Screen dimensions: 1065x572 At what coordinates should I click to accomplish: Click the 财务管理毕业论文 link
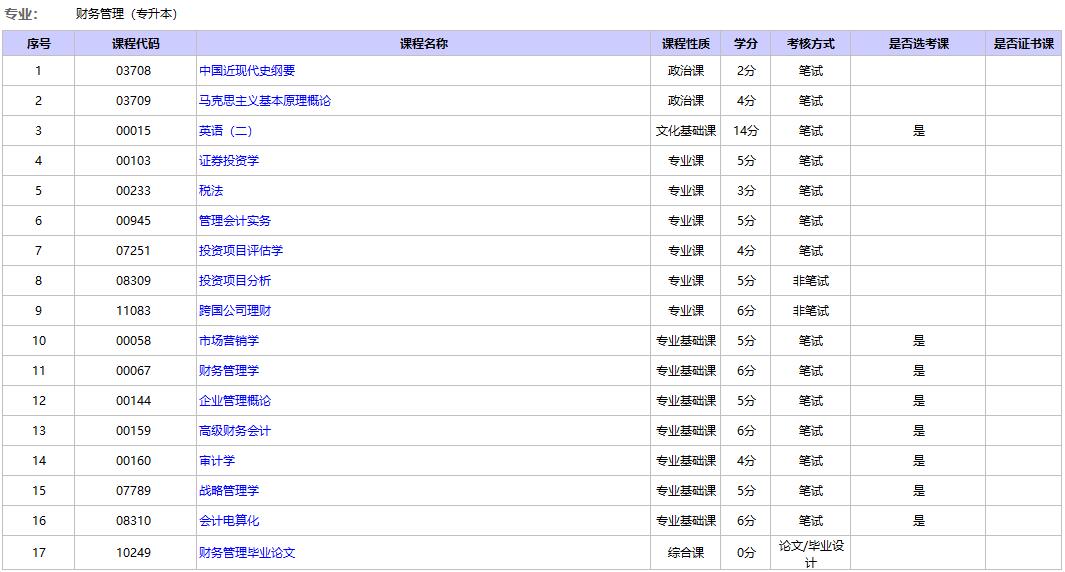click(247, 552)
